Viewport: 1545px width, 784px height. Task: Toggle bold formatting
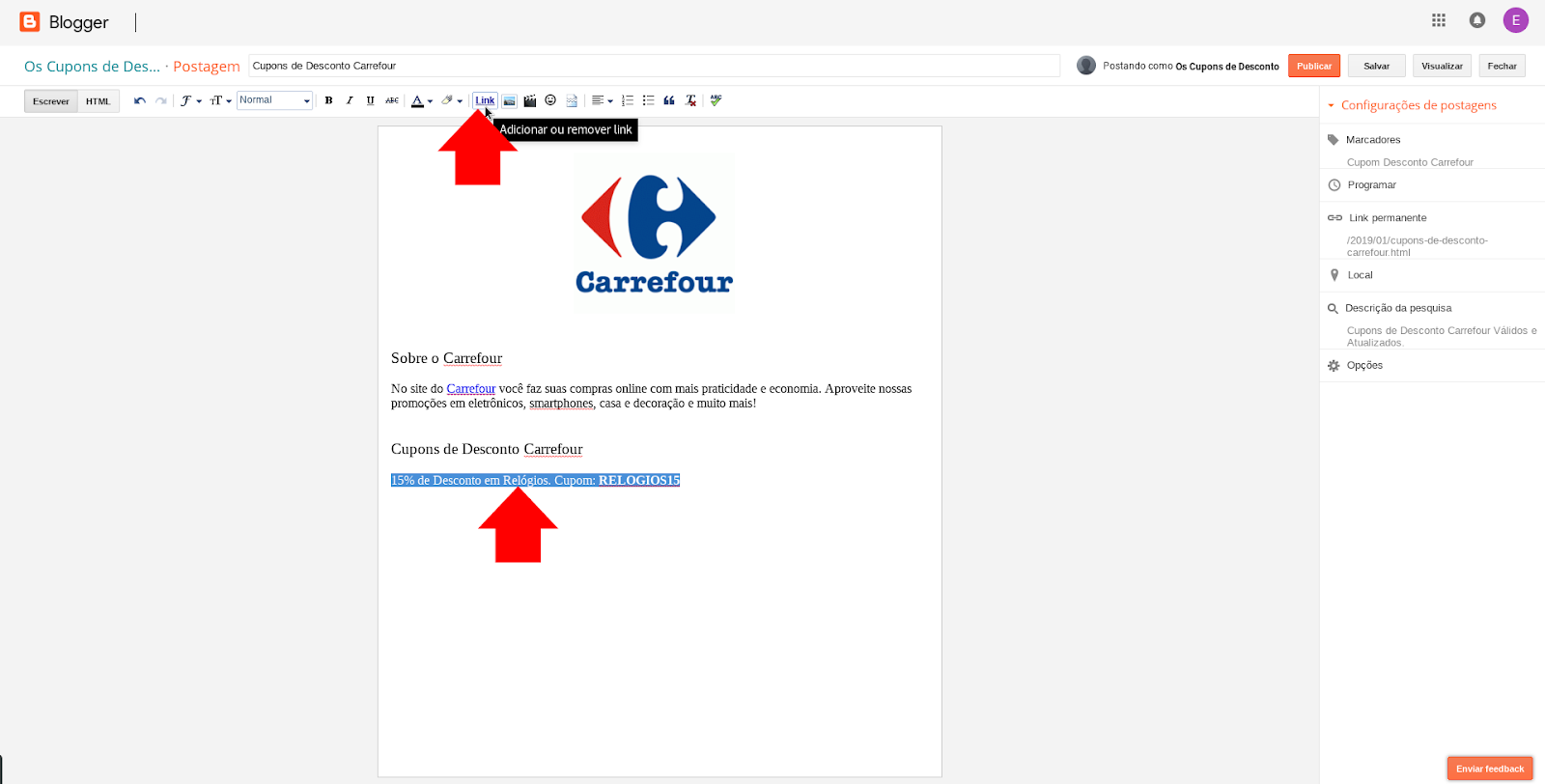[x=328, y=100]
